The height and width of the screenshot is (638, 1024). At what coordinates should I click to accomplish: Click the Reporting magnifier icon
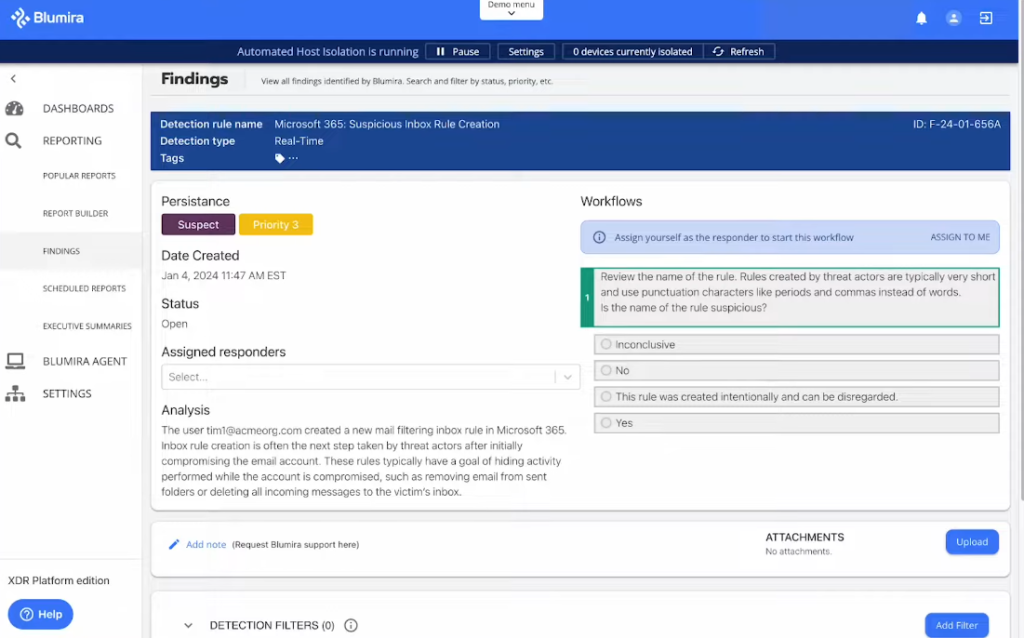[14, 140]
